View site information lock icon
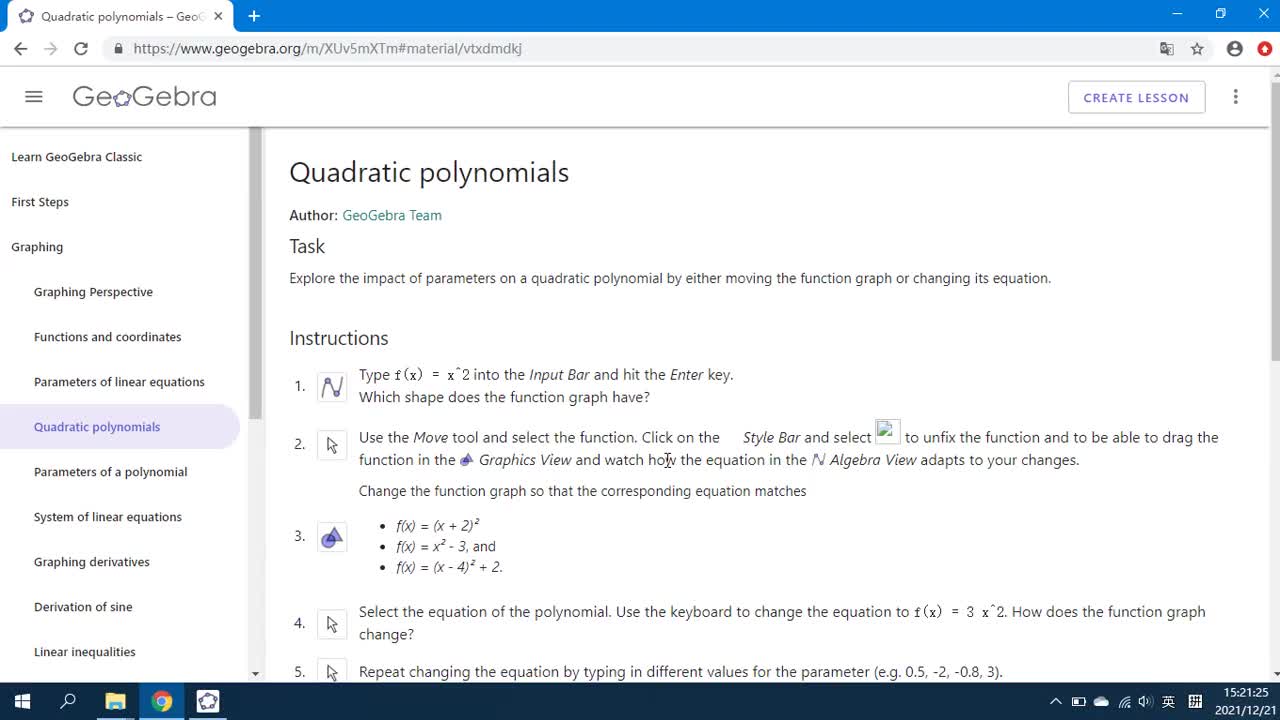The width and height of the screenshot is (1280, 720). click(118, 48)
